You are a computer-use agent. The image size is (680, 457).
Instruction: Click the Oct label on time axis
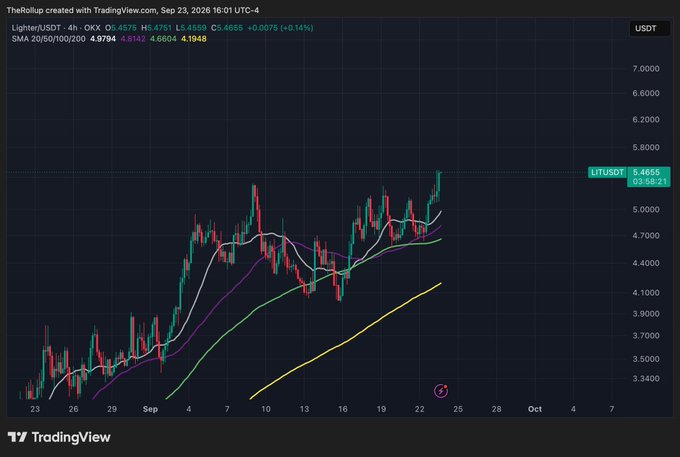click(x=535, y=409)
